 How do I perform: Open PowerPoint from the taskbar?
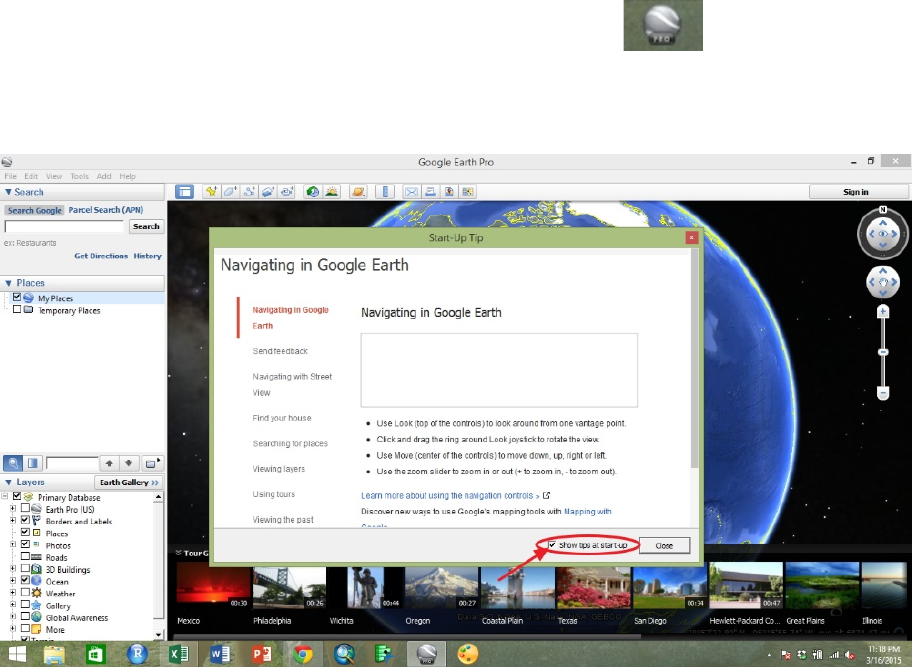pyautogui.click(x=261, y=654)
